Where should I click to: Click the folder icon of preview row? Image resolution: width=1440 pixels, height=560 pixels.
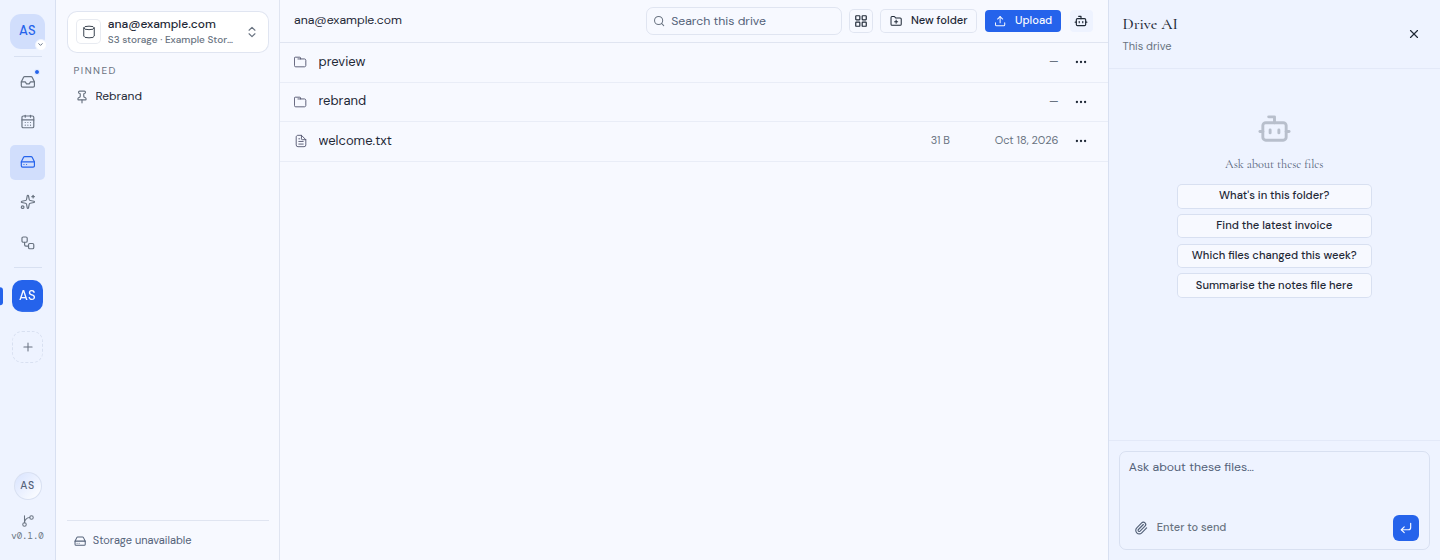pos(300,62)
